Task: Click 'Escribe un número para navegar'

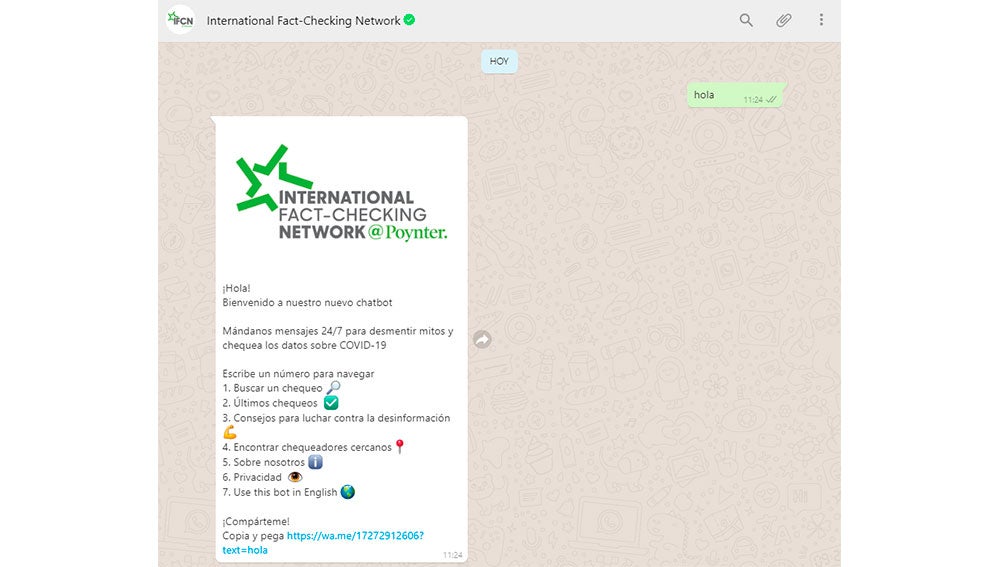Action: [x=298, y=374]
